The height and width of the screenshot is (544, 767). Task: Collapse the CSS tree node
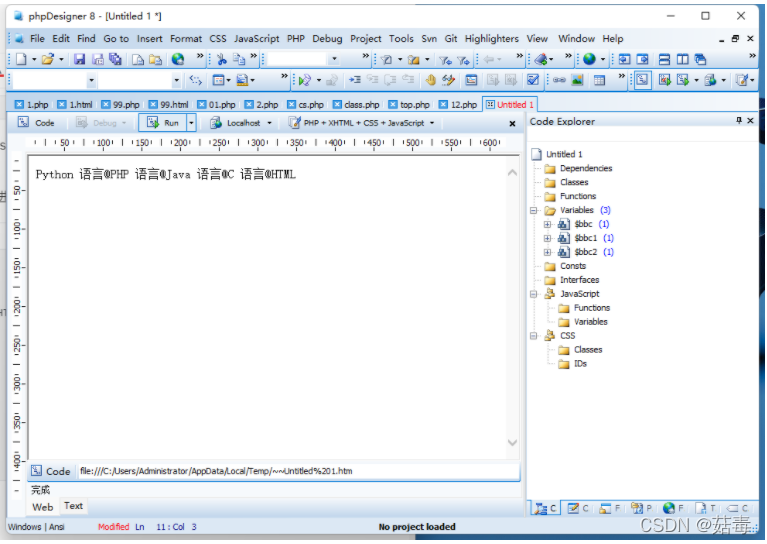(x=534, y=336)
